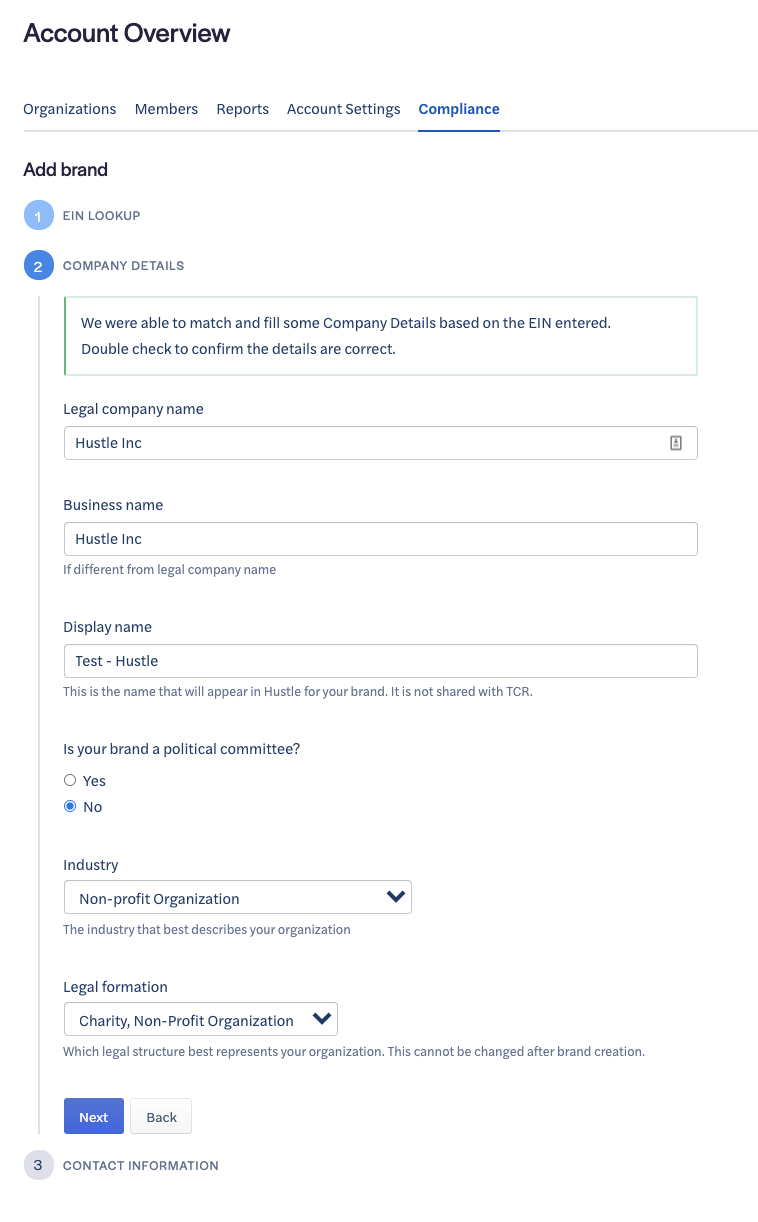Click the Next button
This screenshot has width=758, height=1222.
click(x=93, y=1117)
